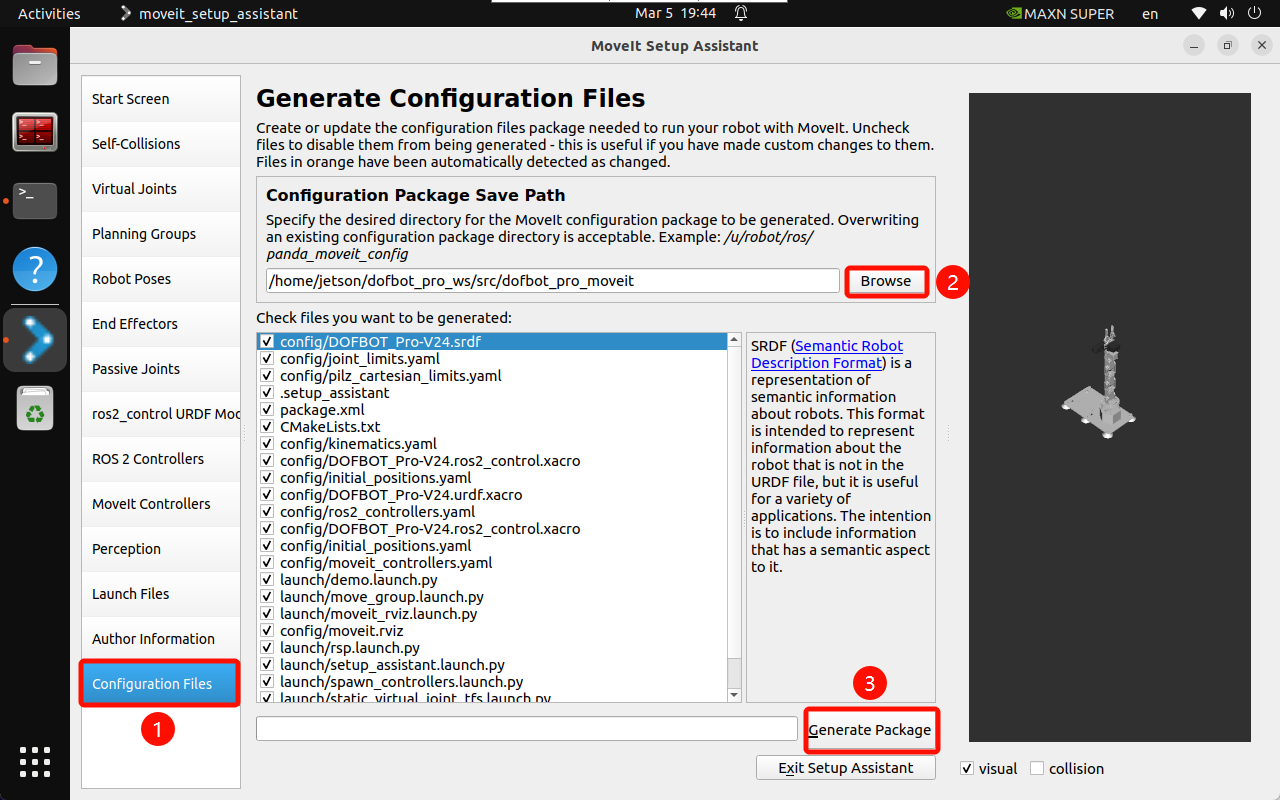The width and height of the screenshot is (1280, 800).
Task: Open the Self-Collisions step
Action: point(161,144)
